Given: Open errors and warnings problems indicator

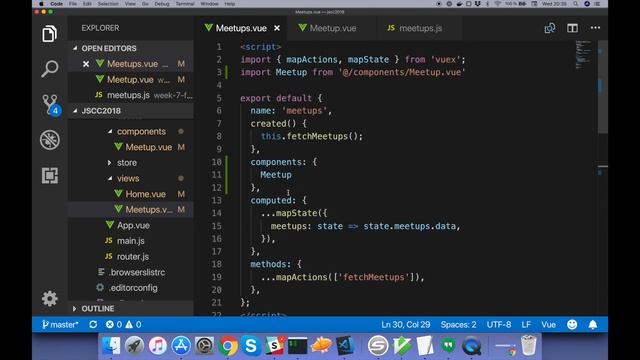Looking at the screenshot, I should point(123,324).
